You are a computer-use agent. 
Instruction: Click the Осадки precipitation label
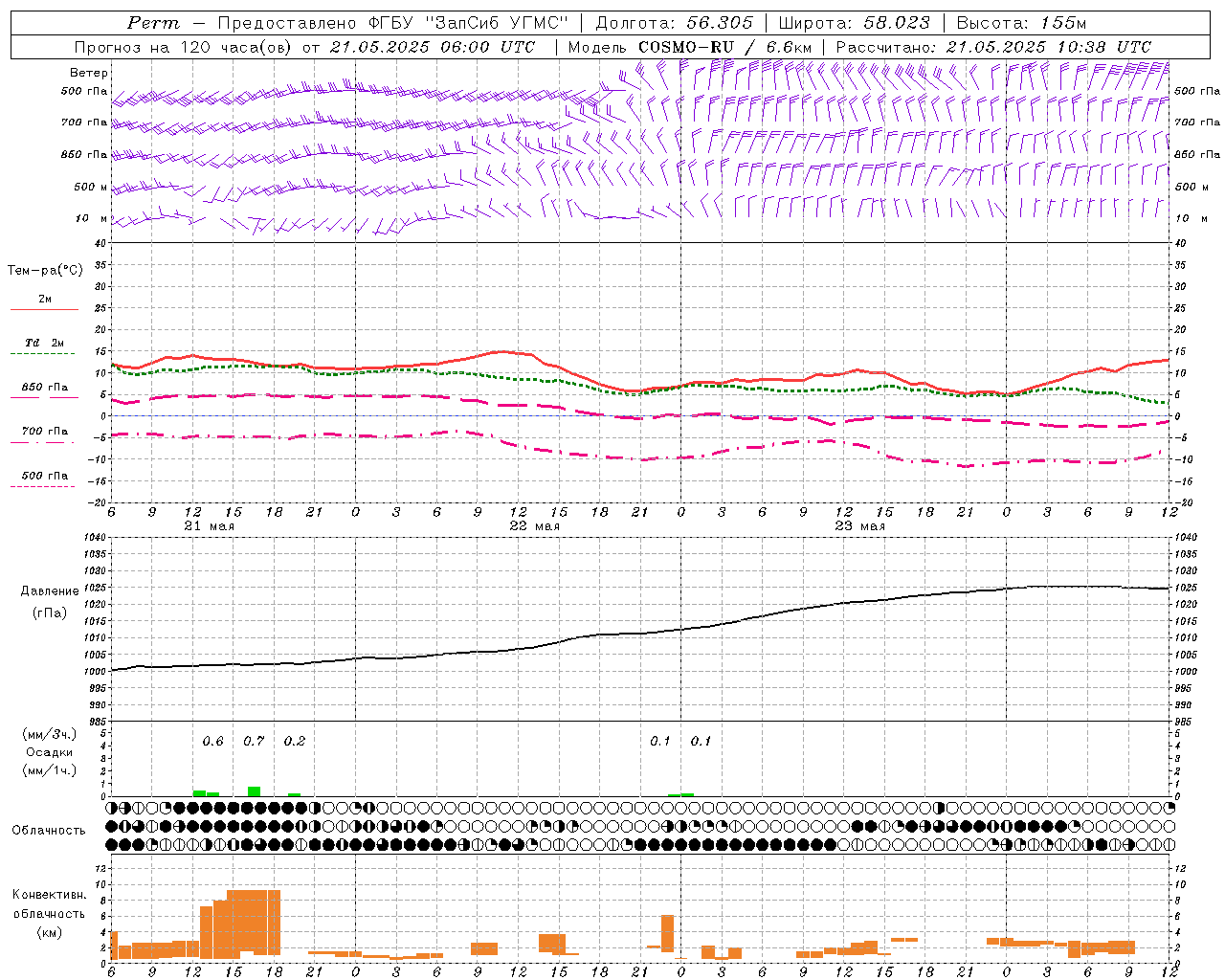(49, 752)
